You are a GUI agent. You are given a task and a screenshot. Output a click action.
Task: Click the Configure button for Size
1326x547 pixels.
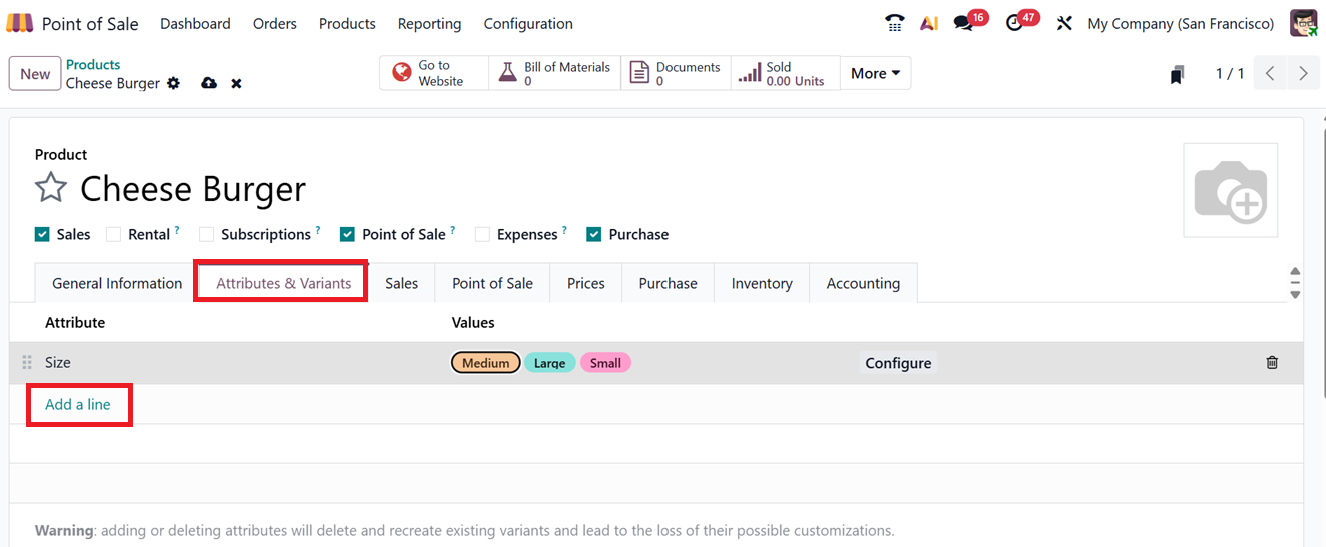click(x=898, y=363)
